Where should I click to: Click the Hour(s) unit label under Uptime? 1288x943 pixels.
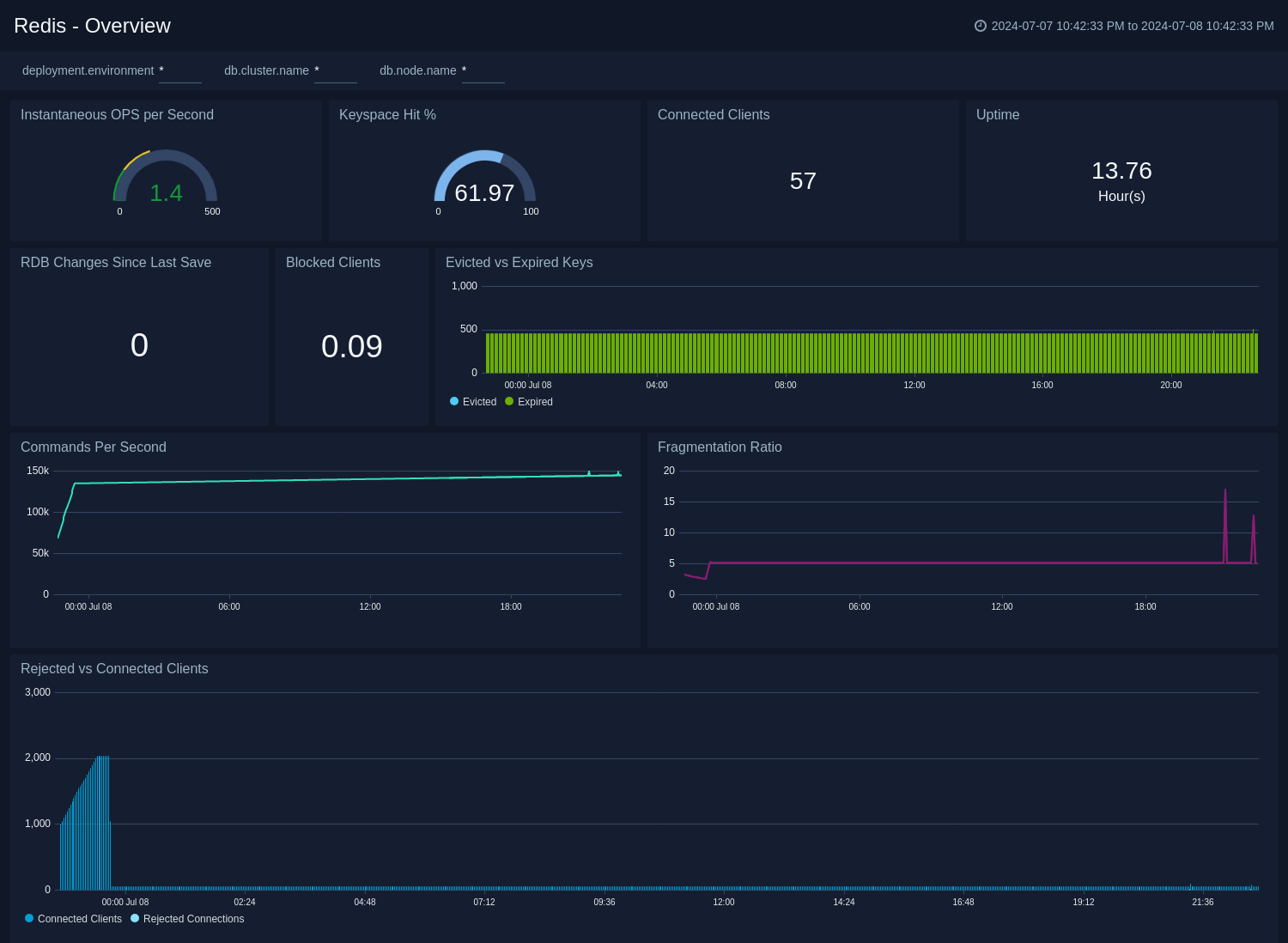pos(1121,196)
